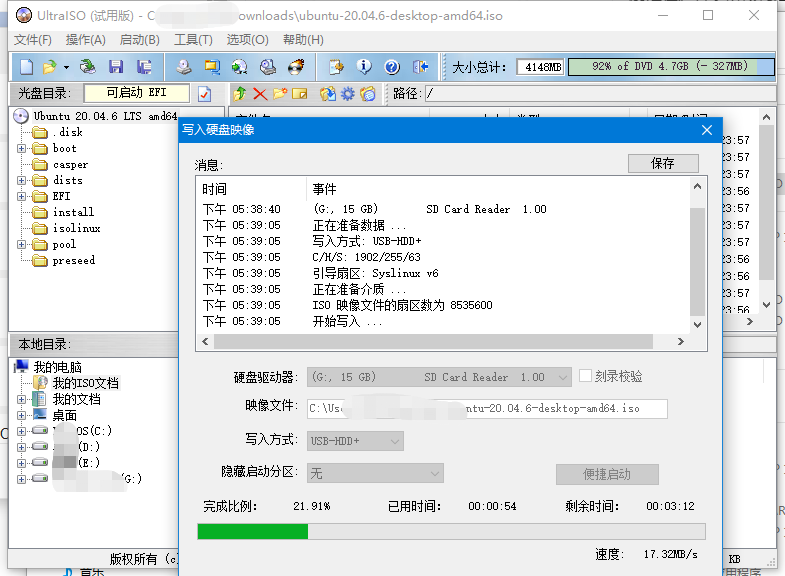The image size is (785, 576).
Task: Click the Open CD/DVD toolbar icon
Action: [88, 67]
